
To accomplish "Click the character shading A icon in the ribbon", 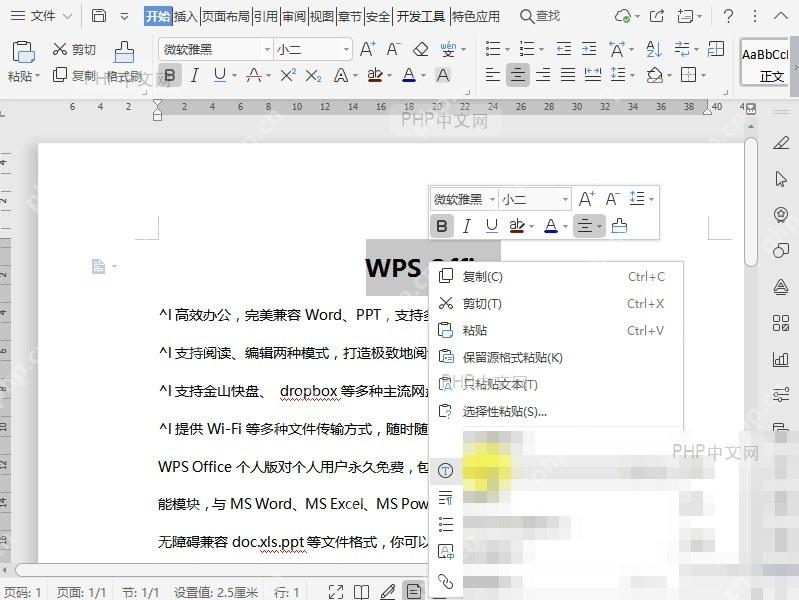I will 443,75.
